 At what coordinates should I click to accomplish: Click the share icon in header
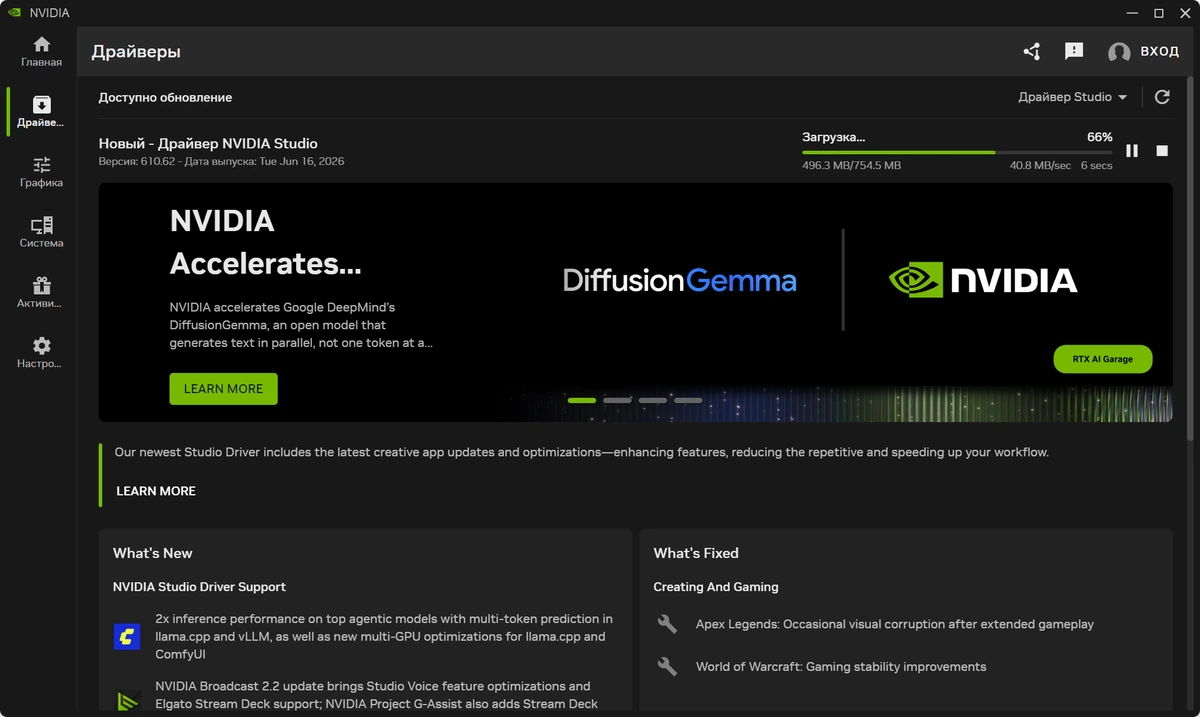(1032, 51)
